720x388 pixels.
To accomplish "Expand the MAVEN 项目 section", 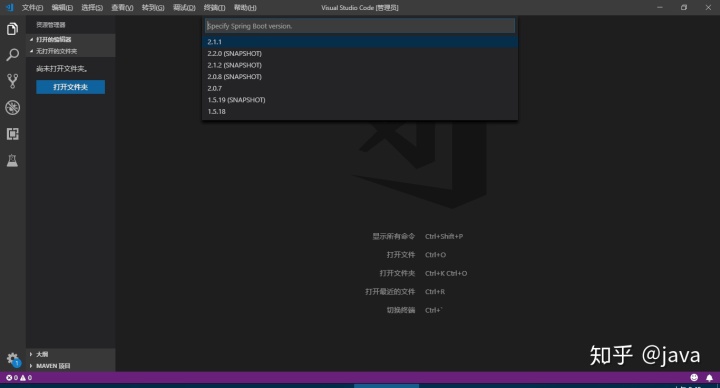I will pos(71,366).
